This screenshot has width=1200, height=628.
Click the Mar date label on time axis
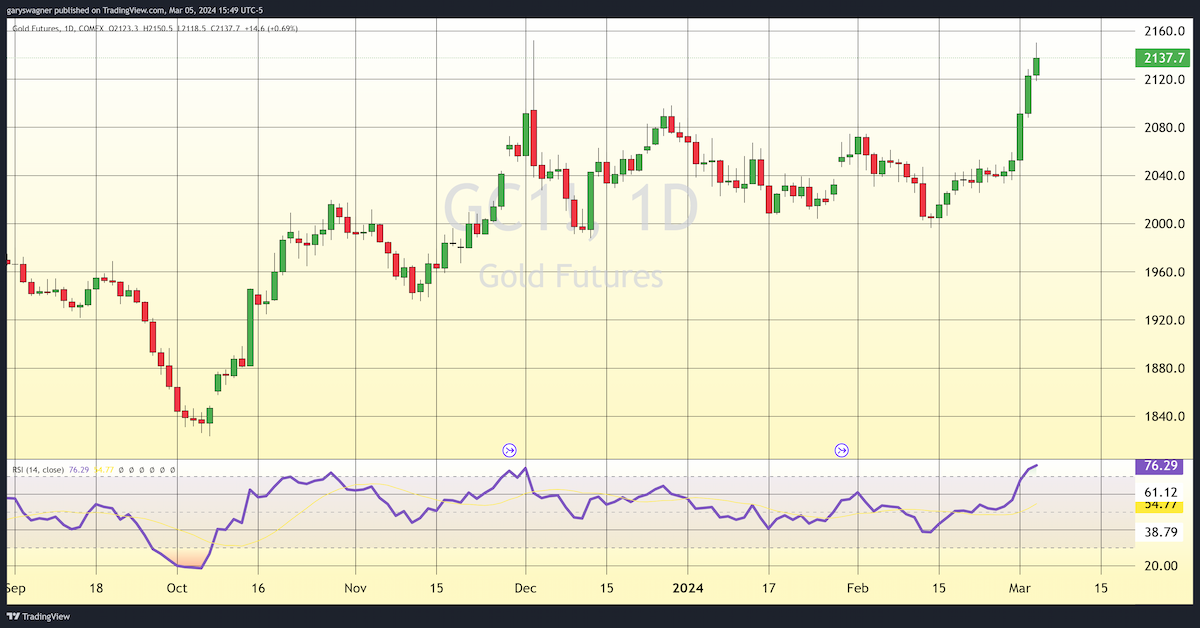coord(1020,588)
